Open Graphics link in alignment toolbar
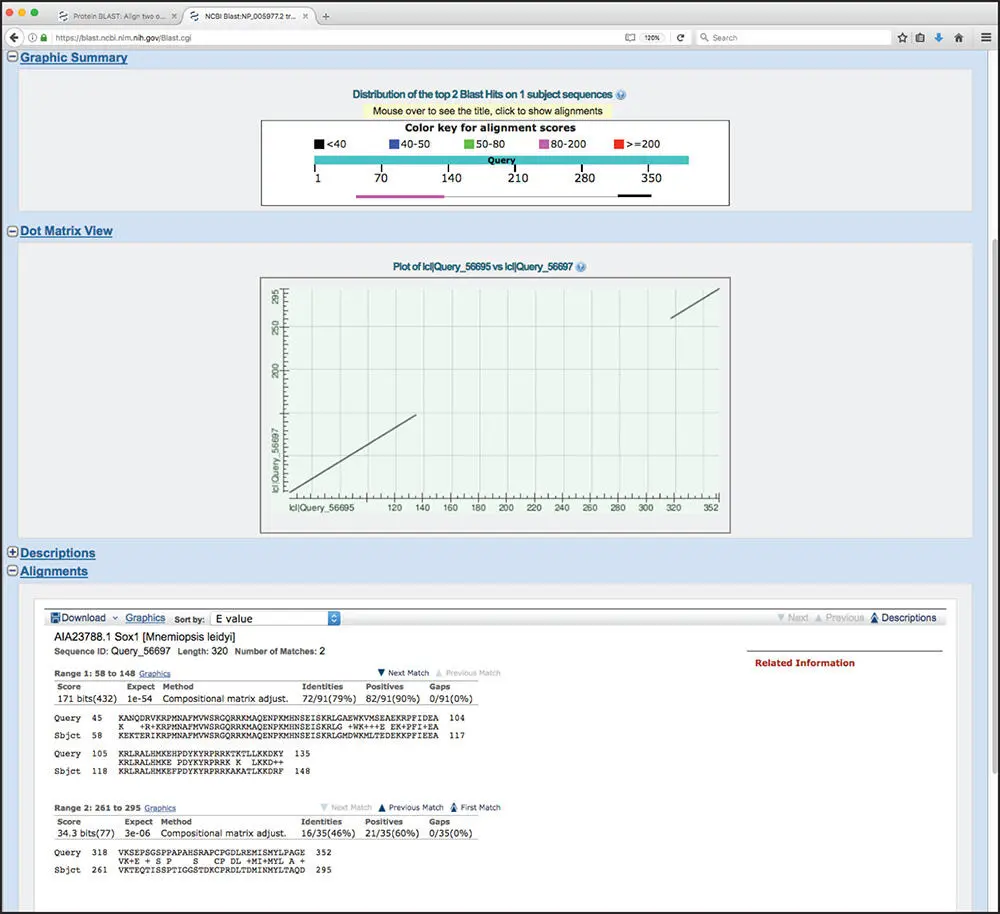 [145, 617]
